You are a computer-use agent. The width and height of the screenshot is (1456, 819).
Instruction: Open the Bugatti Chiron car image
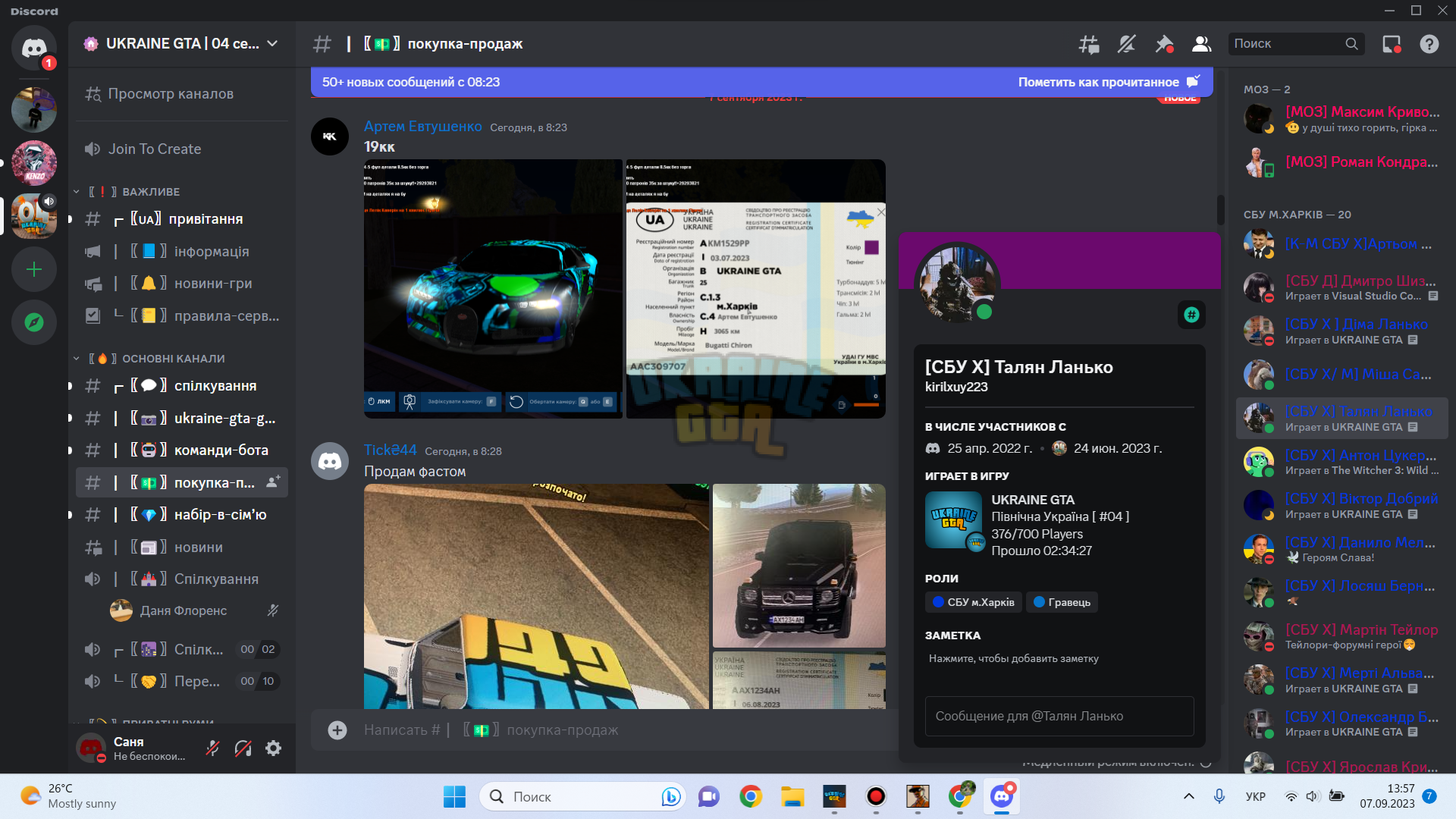tap(493, 288)
